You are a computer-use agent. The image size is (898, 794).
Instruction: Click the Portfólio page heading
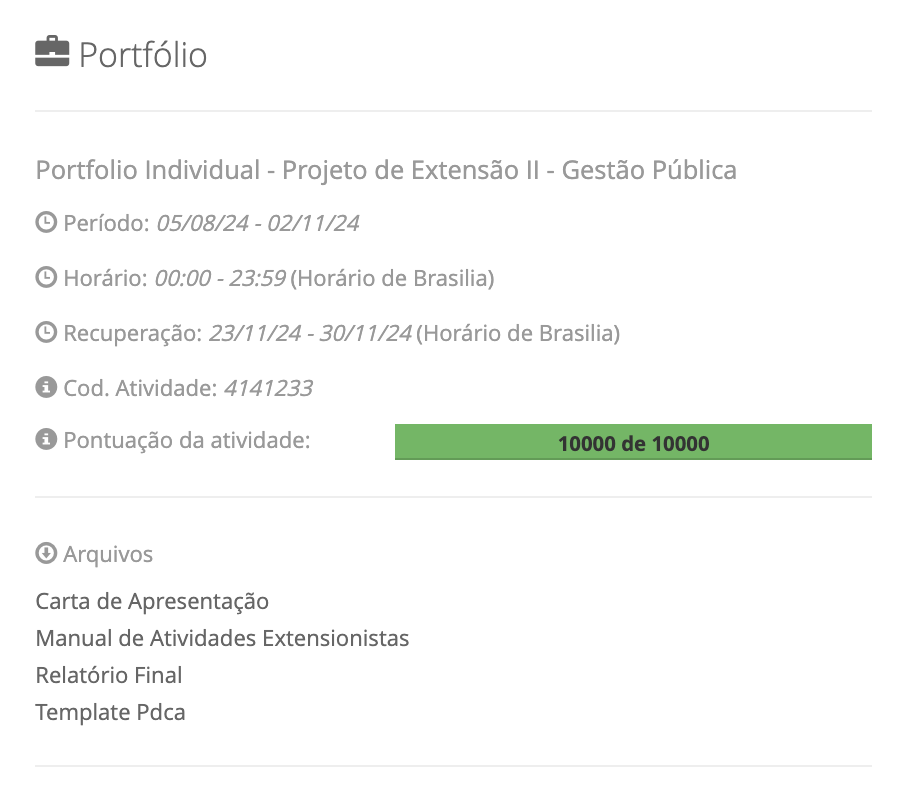click(143, 54)
